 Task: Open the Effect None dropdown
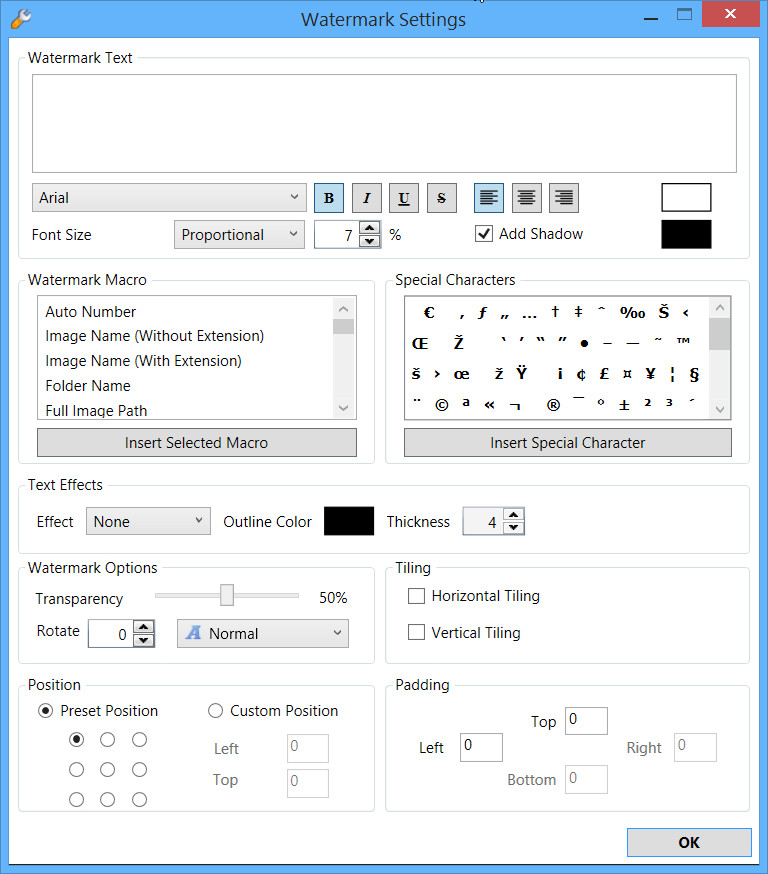[148, 521]
